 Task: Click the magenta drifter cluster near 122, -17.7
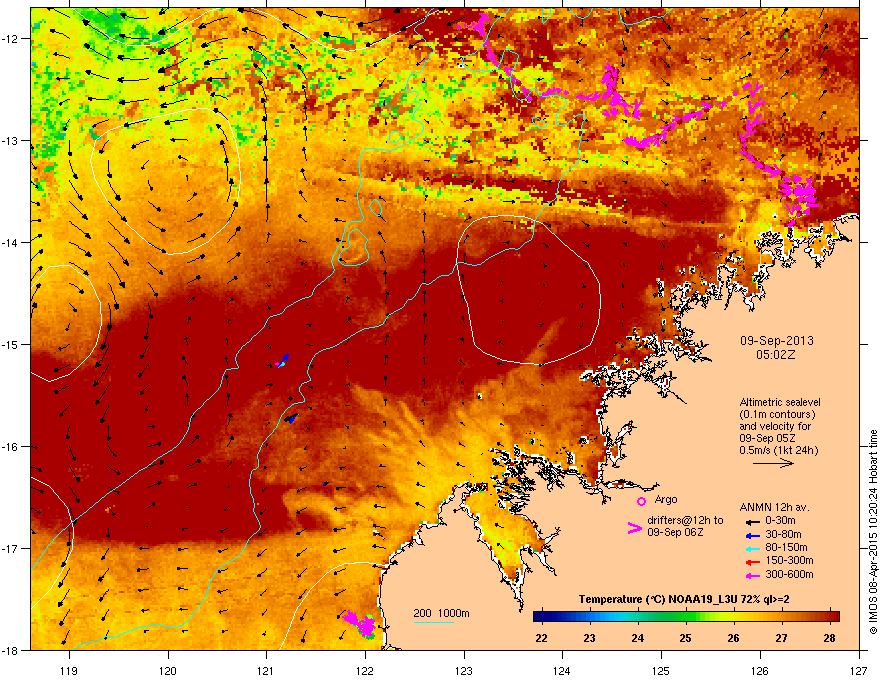[x=360, y=623]
